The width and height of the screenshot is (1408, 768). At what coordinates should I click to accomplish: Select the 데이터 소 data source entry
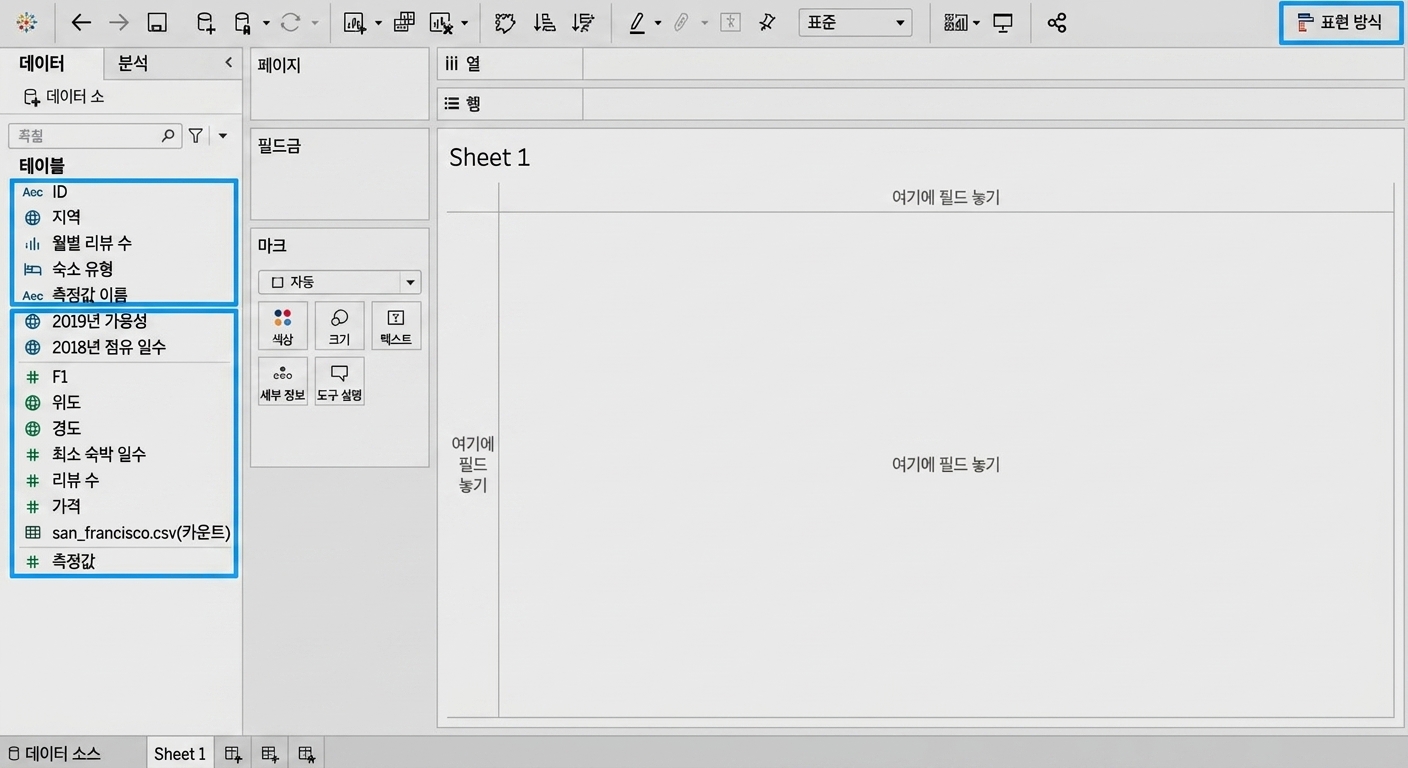coord(65,97)
